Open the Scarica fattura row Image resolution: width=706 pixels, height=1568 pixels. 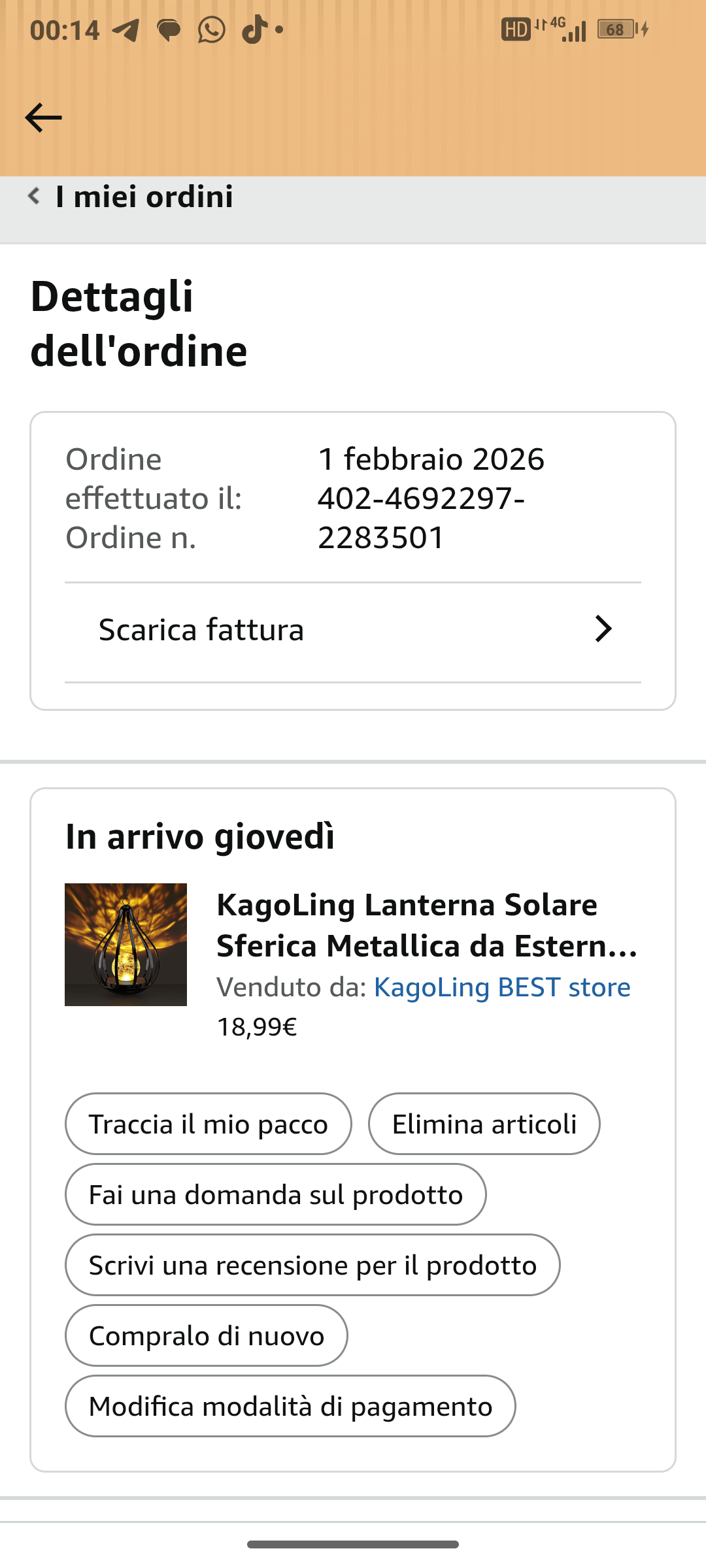tap(201, 630)
